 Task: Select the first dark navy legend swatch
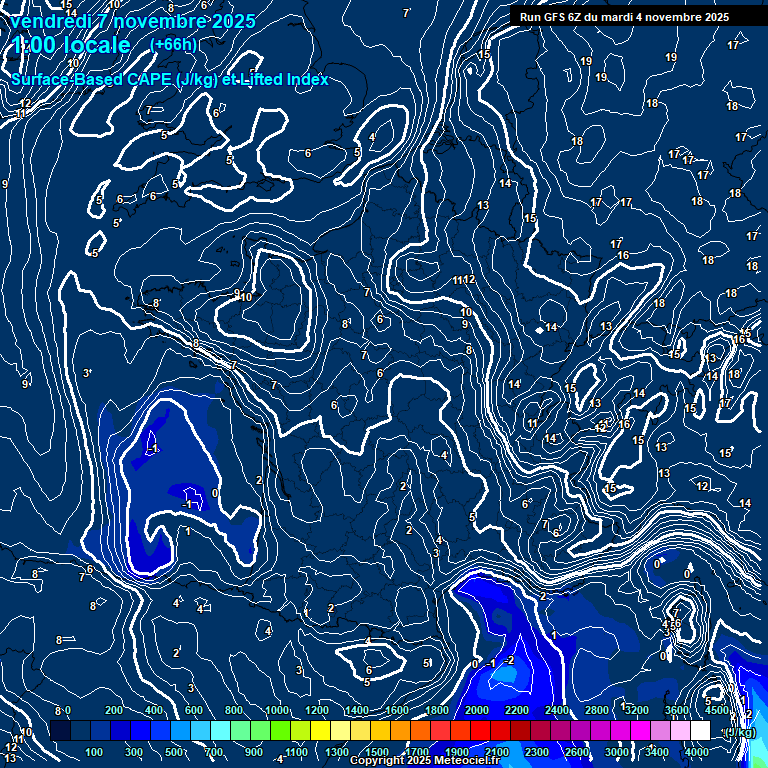[x=60, y=731]
